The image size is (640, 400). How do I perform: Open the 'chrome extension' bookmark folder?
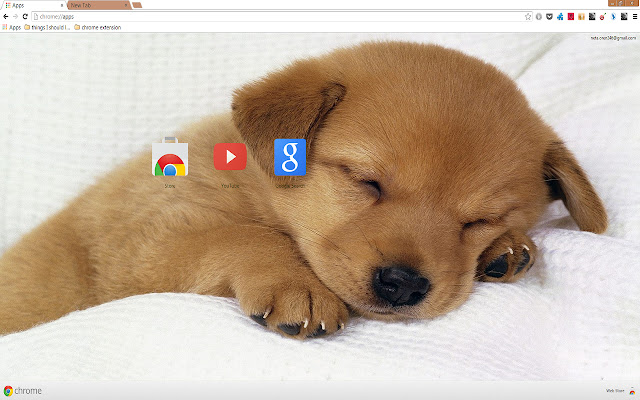pyautogui.click(x=98, y=27)
